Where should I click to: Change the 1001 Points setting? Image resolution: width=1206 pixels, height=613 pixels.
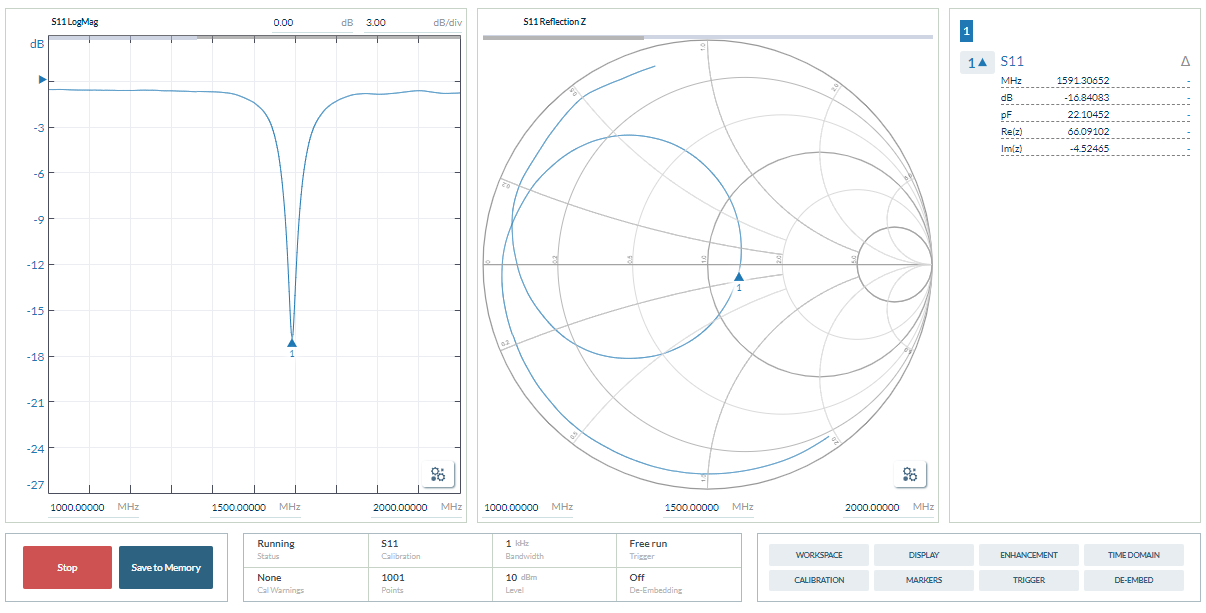click(430, 583)
